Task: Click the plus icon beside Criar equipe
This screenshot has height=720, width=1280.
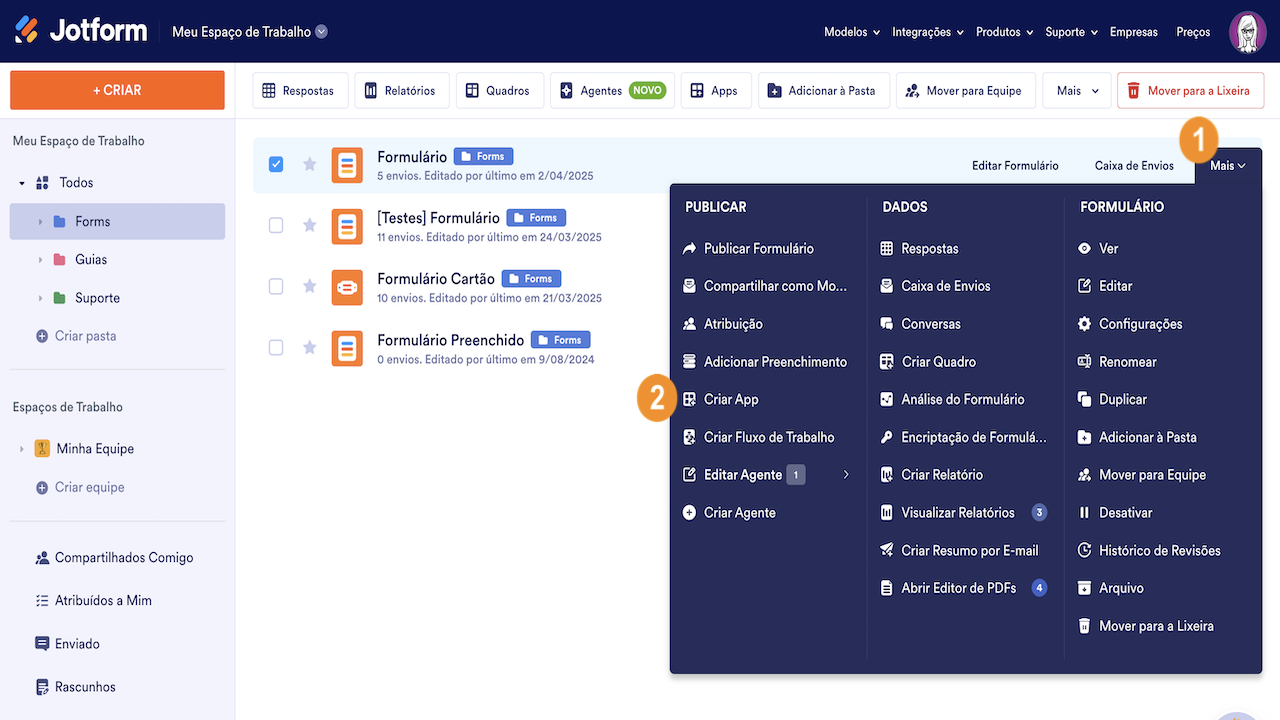Action: 42,487
